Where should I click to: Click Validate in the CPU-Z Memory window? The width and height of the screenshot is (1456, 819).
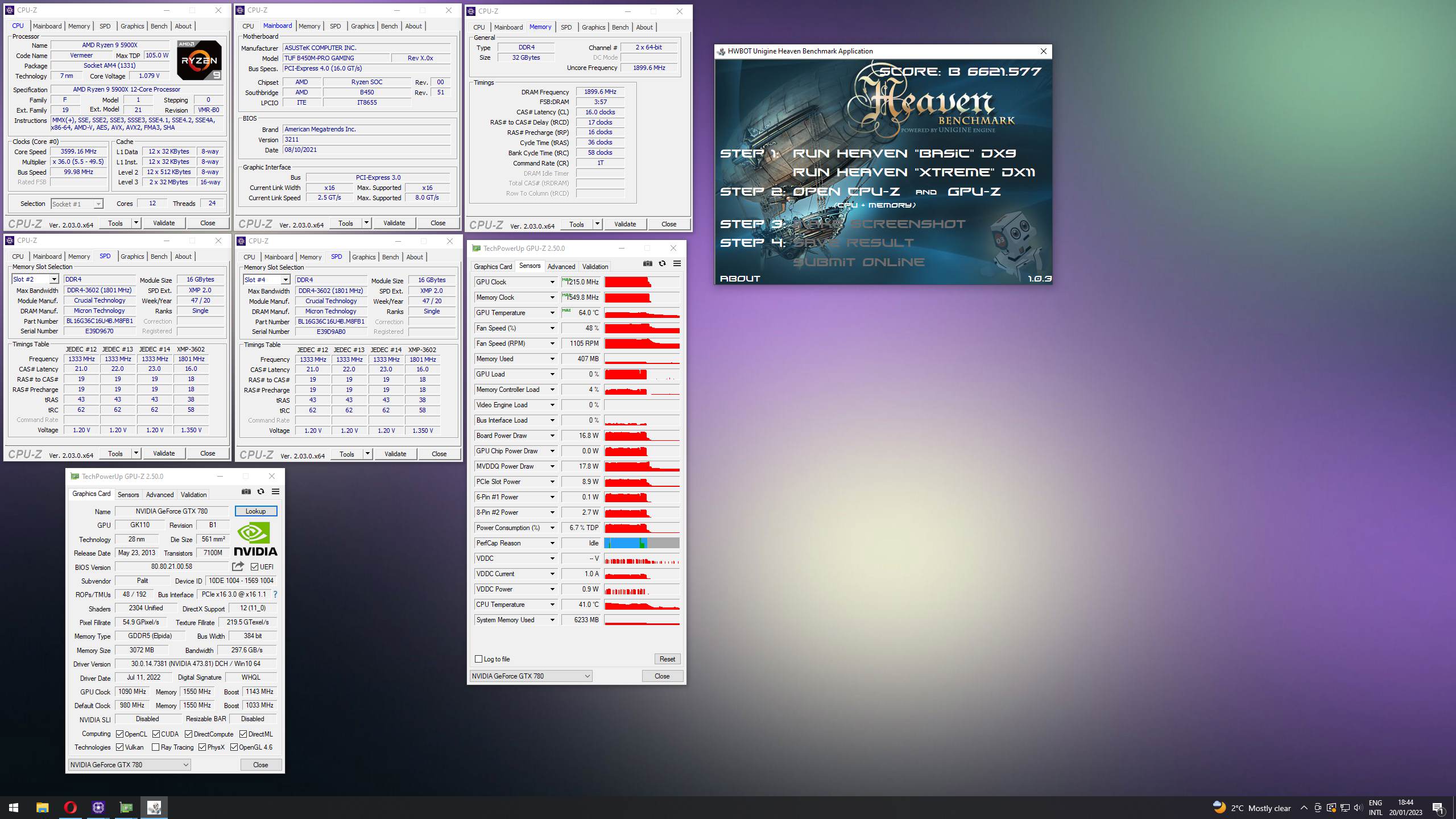(x=624, y=224)
